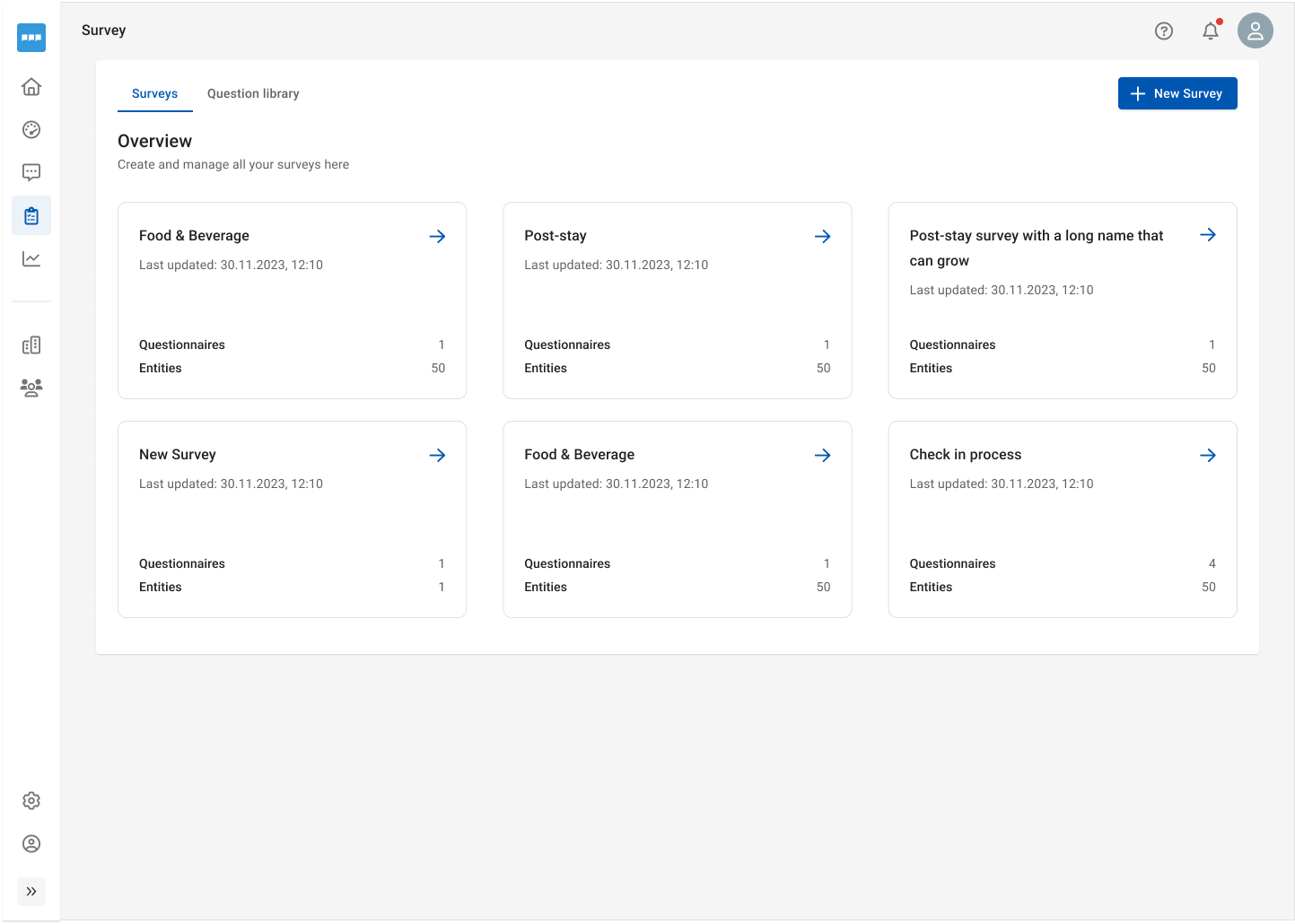
Task: Click Last updated on long-name Post-stay card
Action: point(1002,290)
